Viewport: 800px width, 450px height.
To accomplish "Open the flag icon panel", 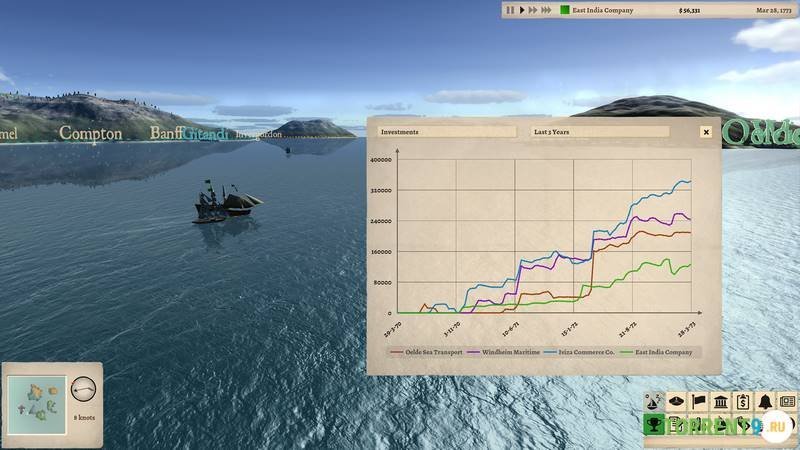I will tap(697, 402).
